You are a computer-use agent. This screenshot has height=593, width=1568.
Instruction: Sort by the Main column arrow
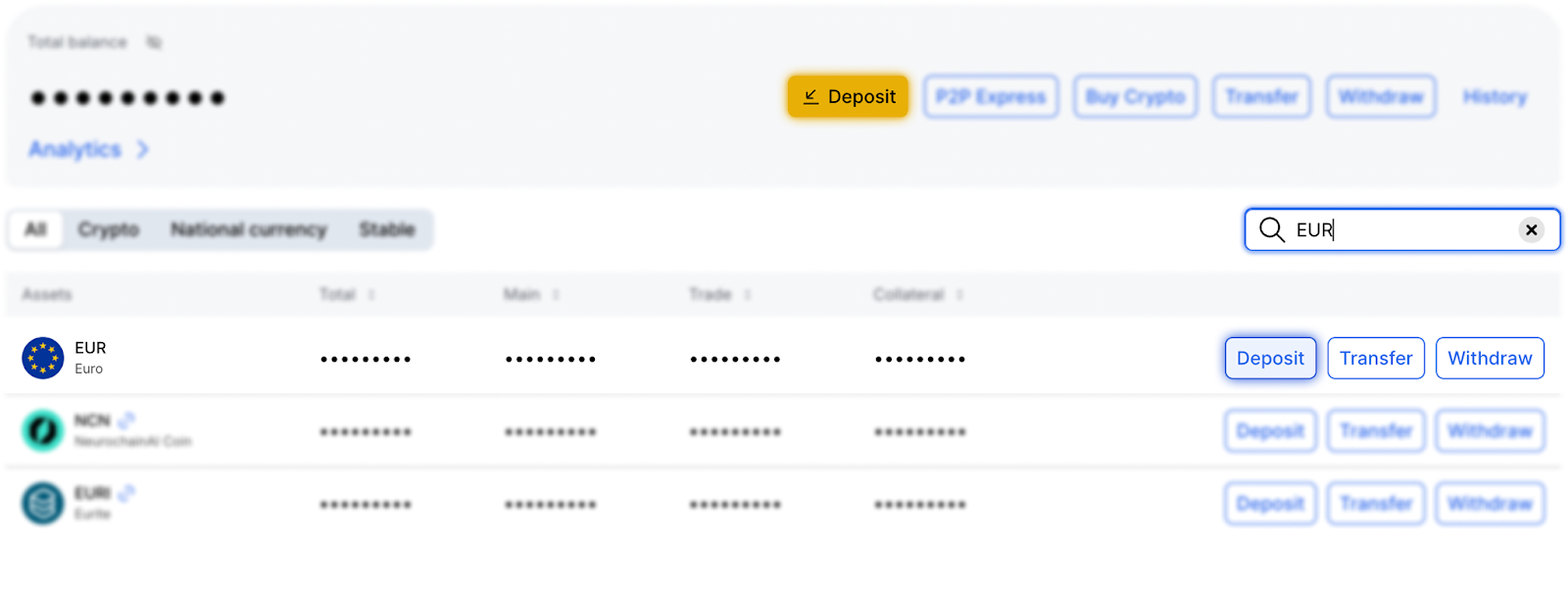click(556, 294)
